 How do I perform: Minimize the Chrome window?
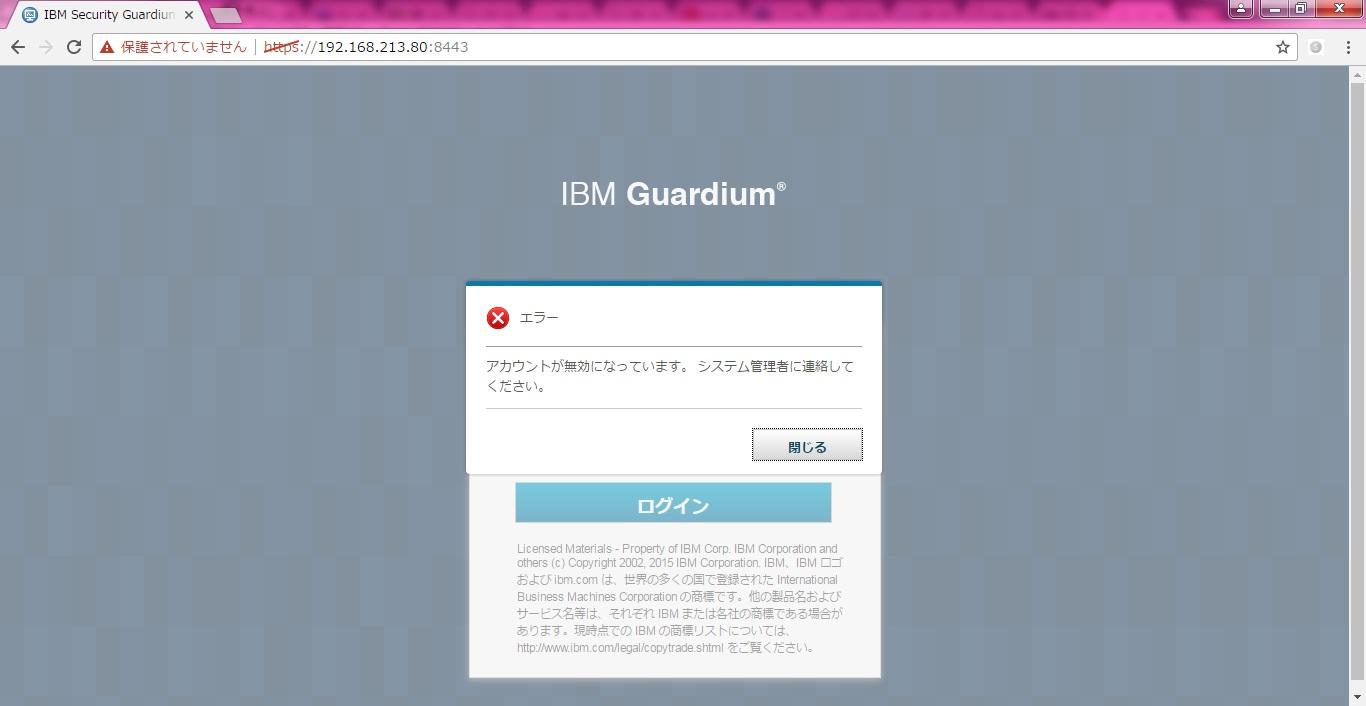click(1274, 9)
